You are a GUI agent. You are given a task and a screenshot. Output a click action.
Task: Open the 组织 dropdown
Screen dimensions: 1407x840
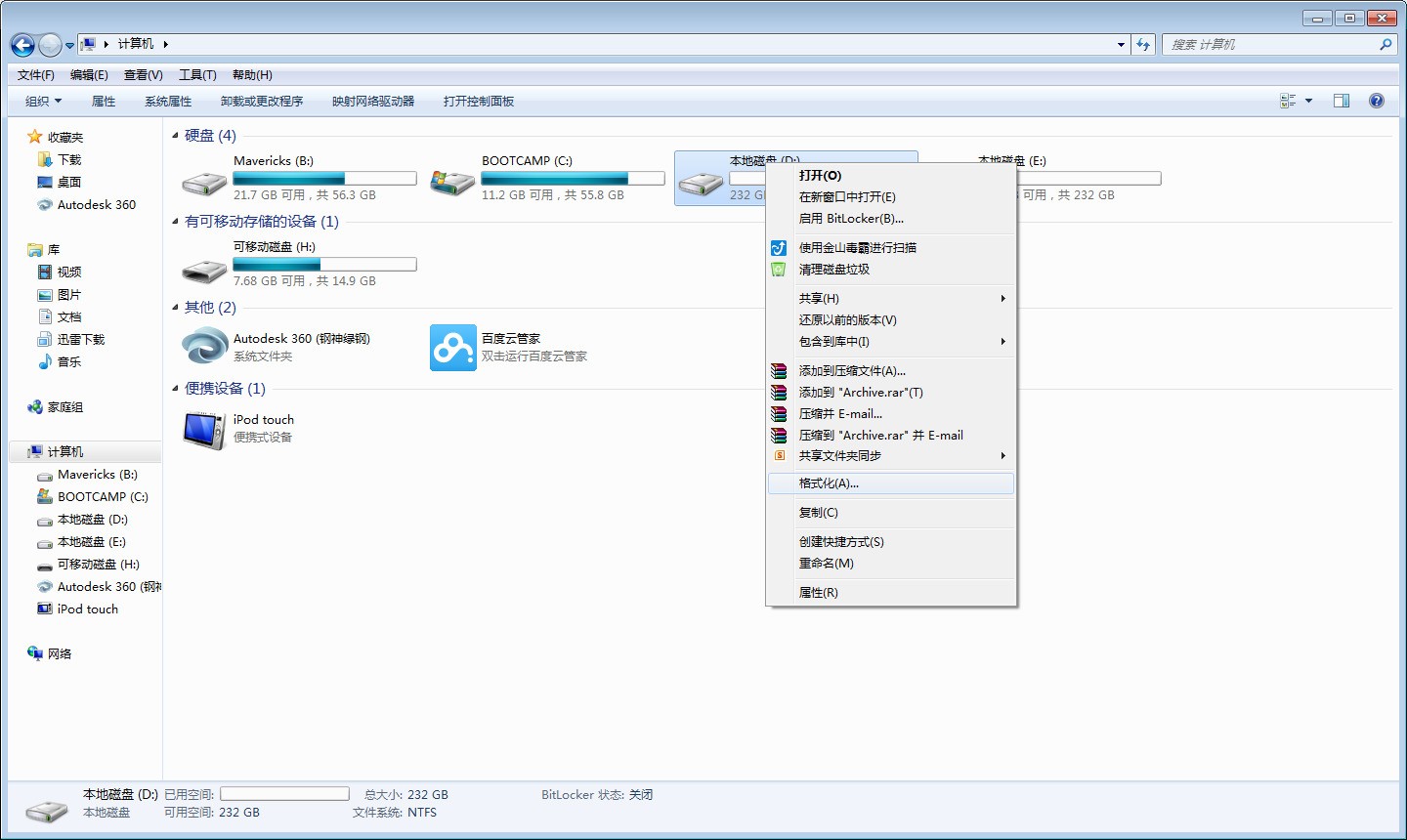tap(42, 101)
